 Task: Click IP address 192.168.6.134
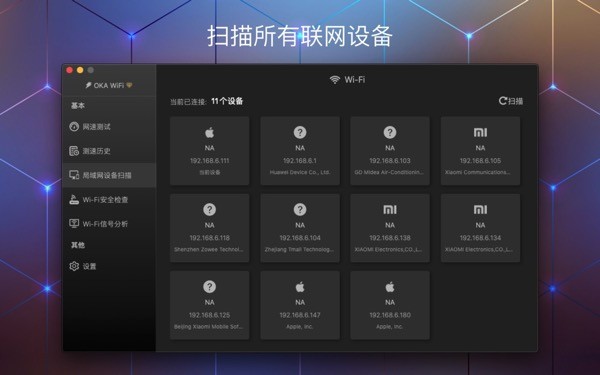(480, 238)
